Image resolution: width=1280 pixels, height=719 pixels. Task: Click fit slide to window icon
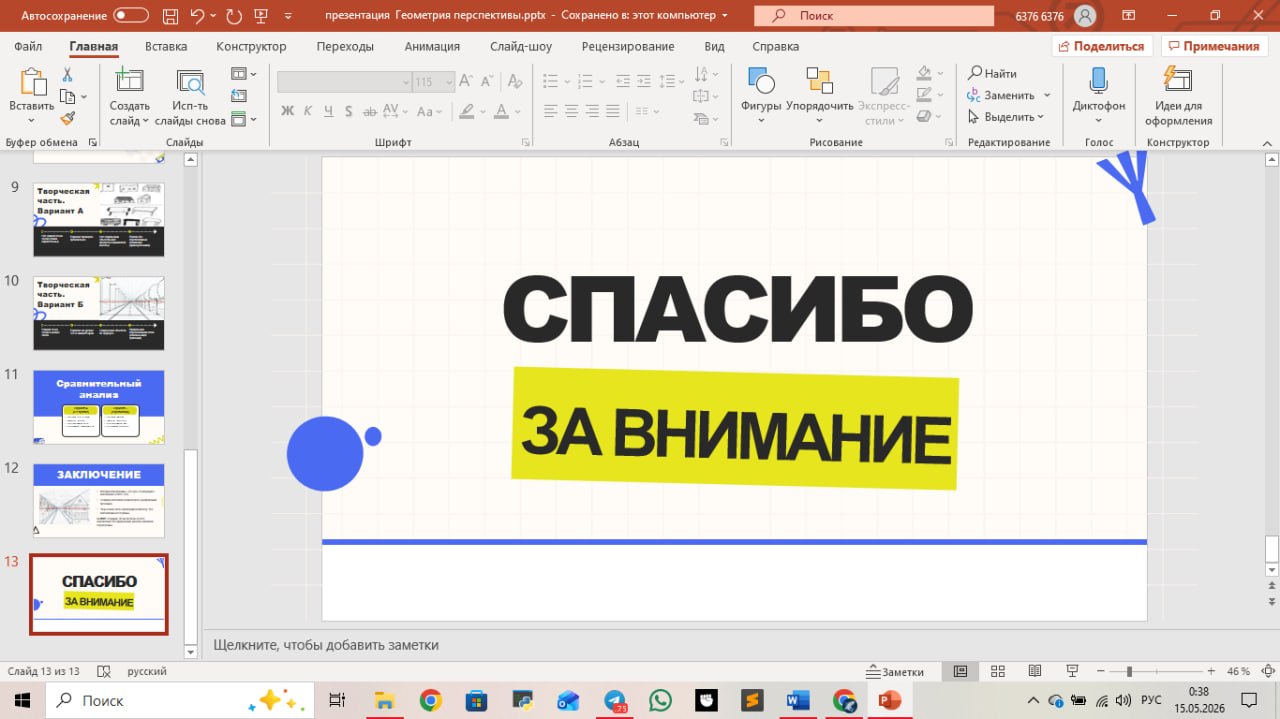1268,671
